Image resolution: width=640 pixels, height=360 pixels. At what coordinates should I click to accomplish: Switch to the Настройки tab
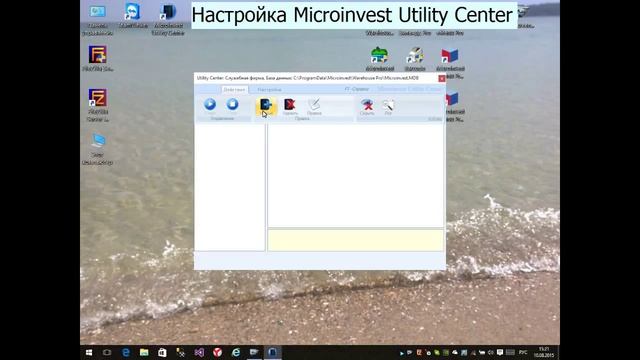(269, 89)
